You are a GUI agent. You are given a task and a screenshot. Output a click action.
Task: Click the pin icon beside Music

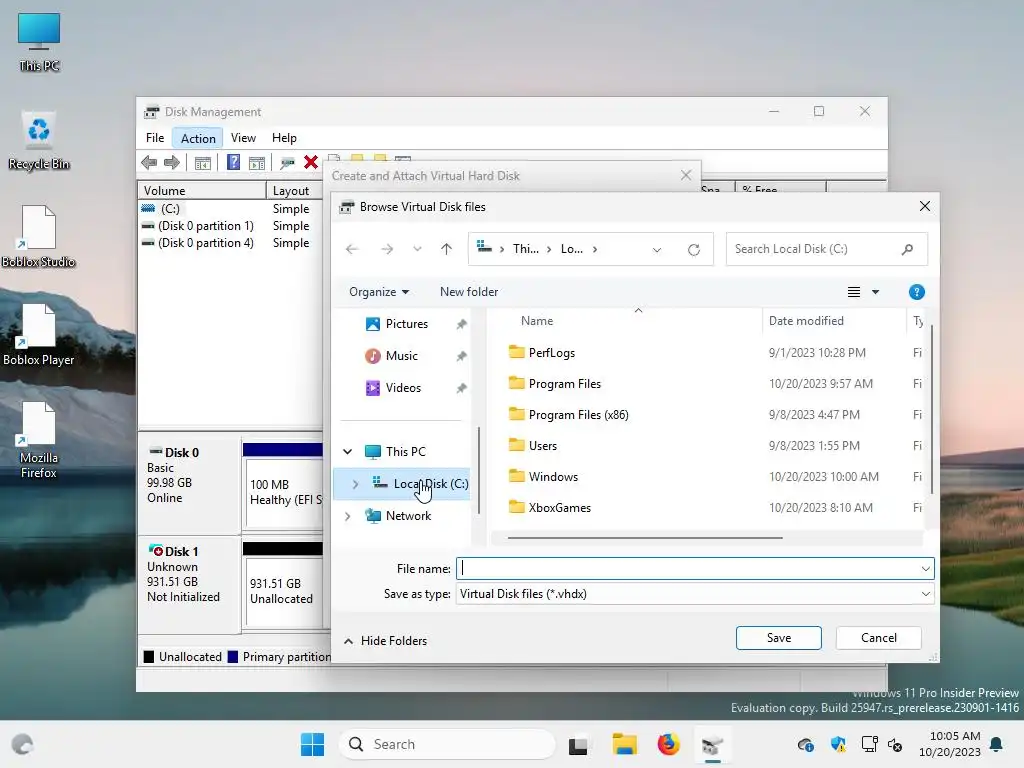461,356
